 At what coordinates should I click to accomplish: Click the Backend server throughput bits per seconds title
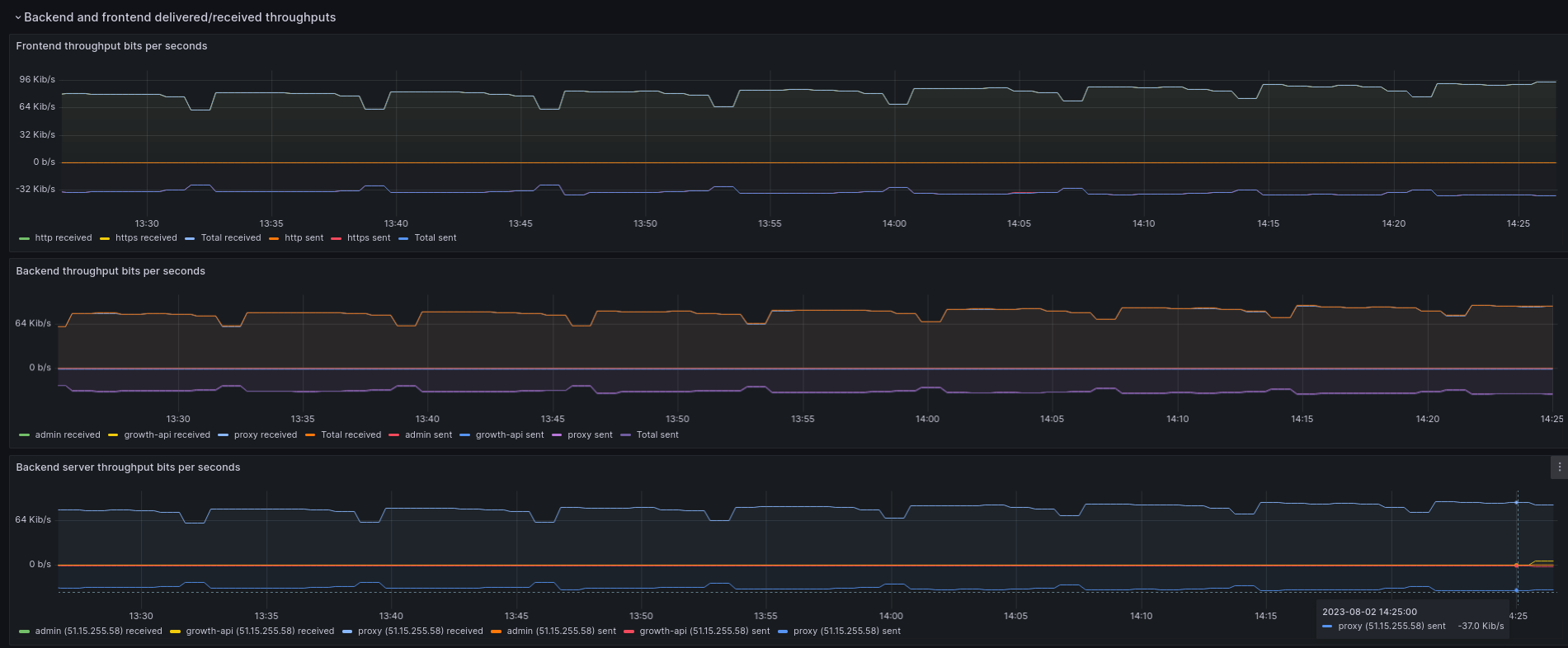pos(128,467)
